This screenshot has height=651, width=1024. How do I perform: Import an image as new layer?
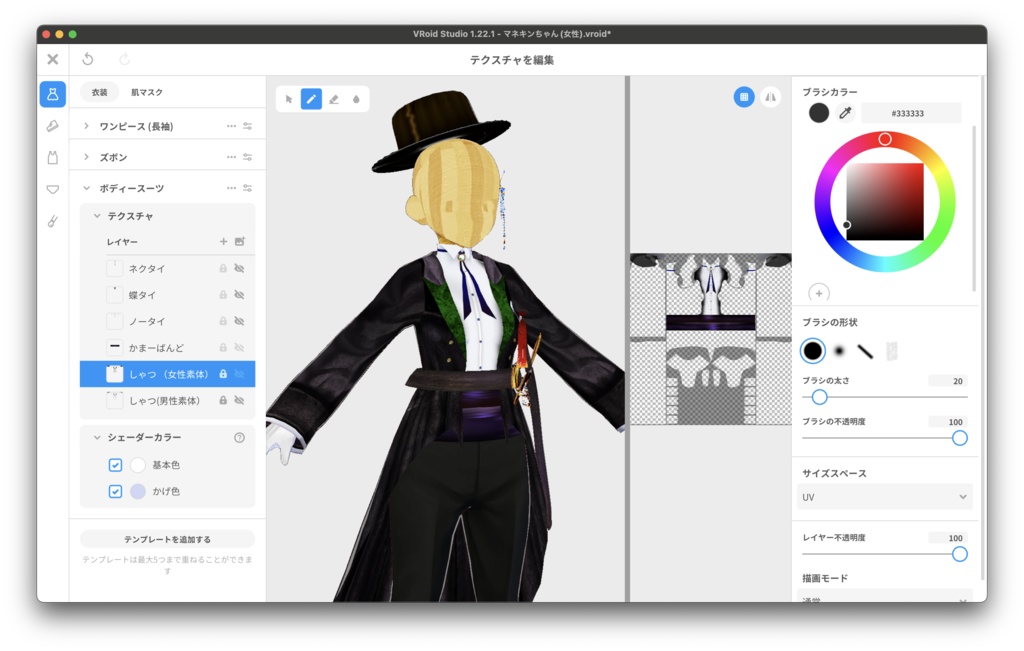click(x=240, y=242)
